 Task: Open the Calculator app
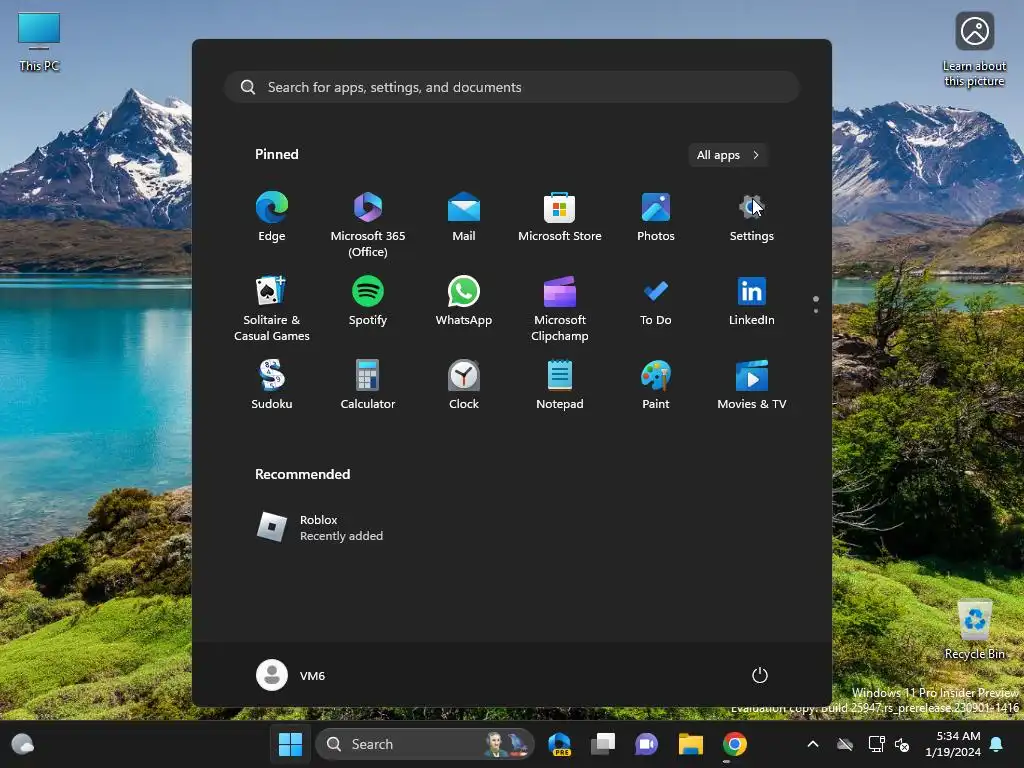click(368, 386)
